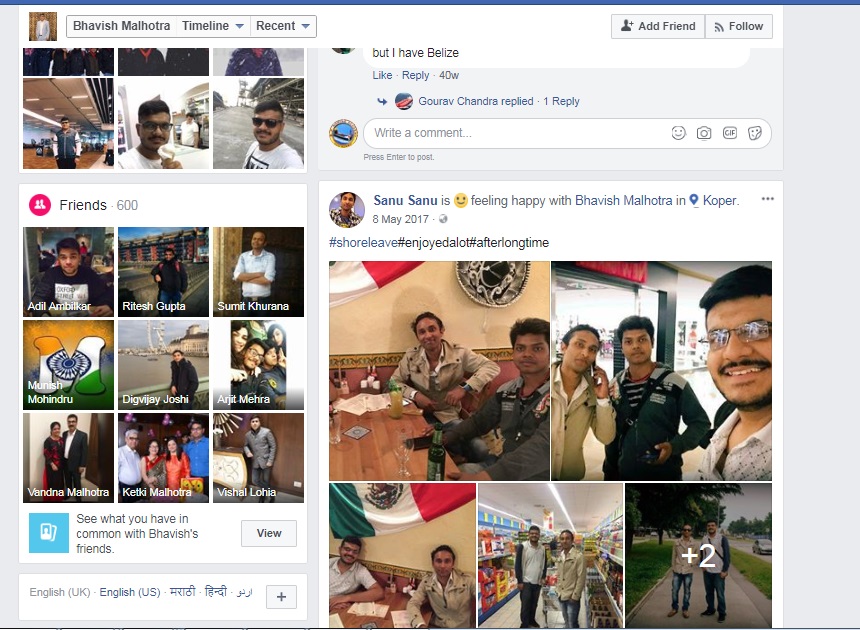The width and height of the screenshot is (860, 630).
Task: Select Urdu language link
Action: coord(244,593)
